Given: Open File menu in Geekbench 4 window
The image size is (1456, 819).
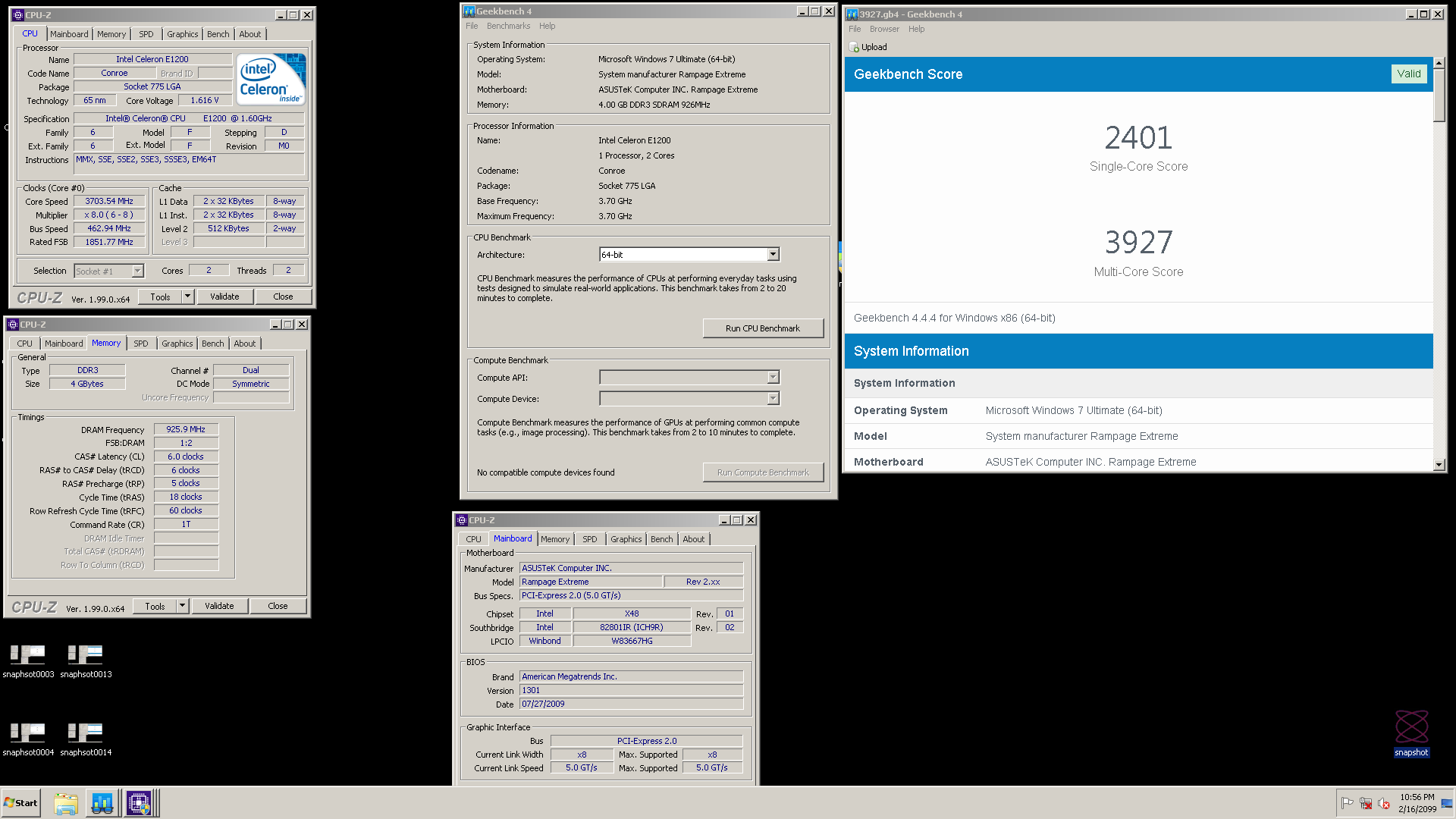Looking at the screenshot, I should (472, 26).
